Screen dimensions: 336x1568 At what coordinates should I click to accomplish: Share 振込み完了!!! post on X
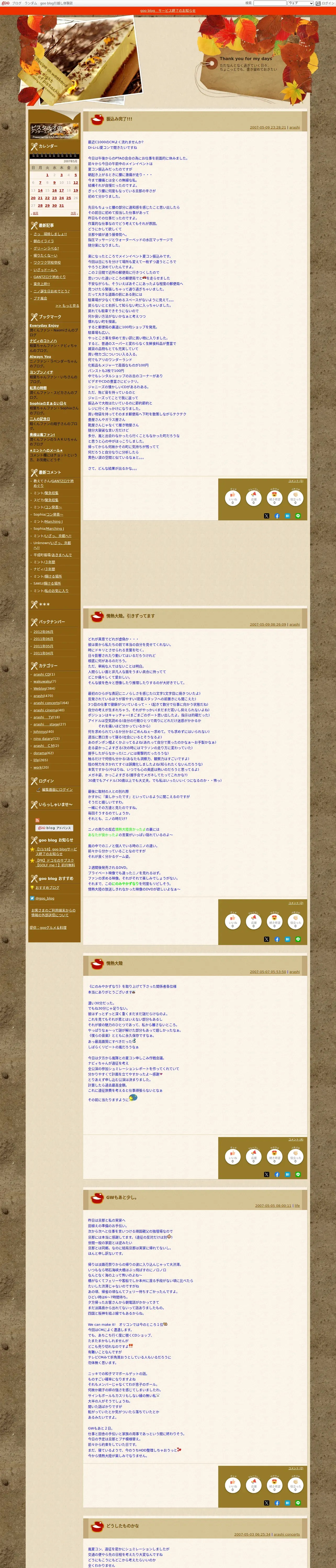point(266,516)
